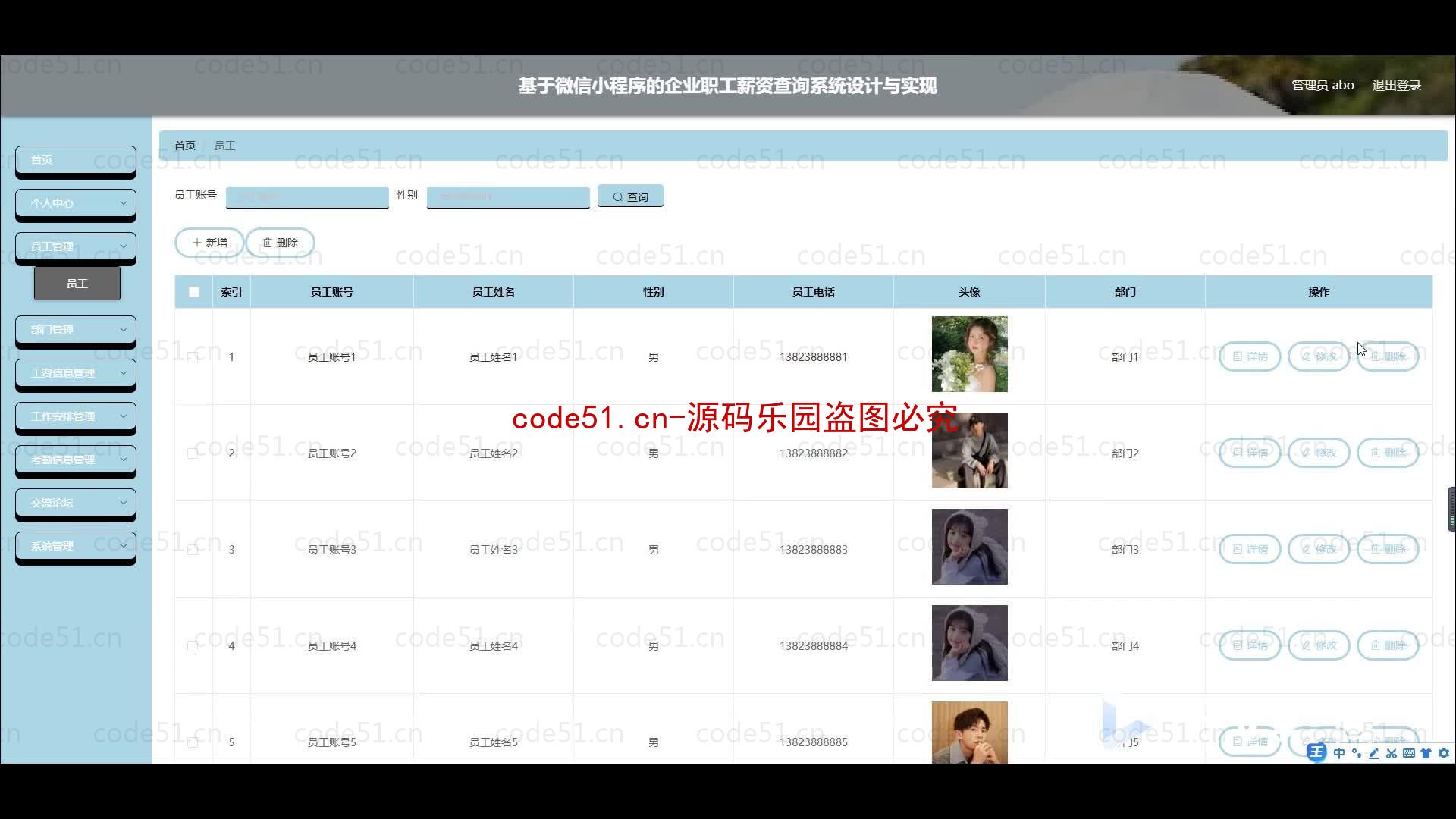Click the 删除 batch delete icon
Image resolution: width=1456 pixels, height=819 pixels.
pyautogui.click(x=281, y=242)
